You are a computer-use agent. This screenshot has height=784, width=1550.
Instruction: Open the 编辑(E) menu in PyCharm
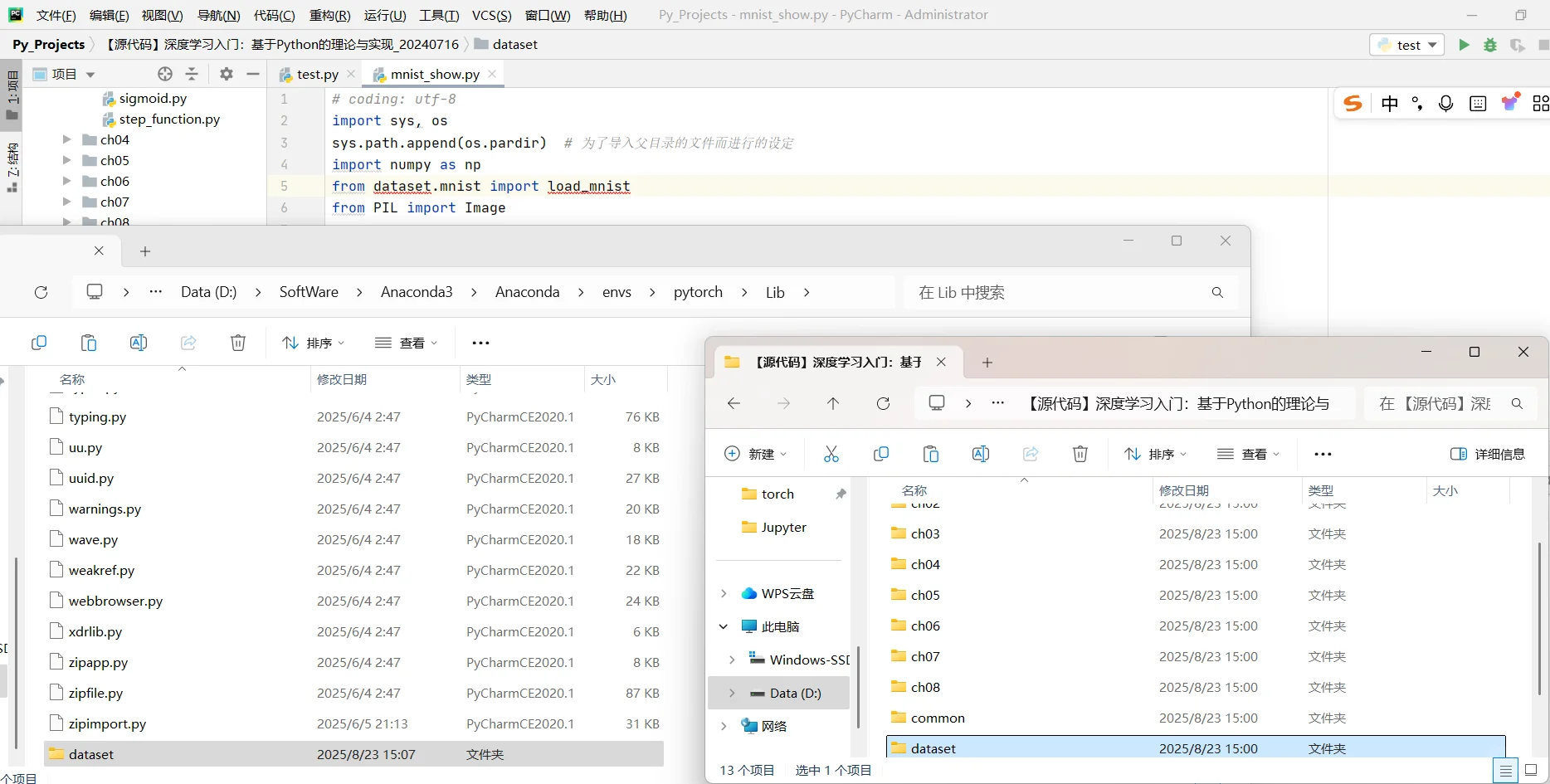point(110,15)
